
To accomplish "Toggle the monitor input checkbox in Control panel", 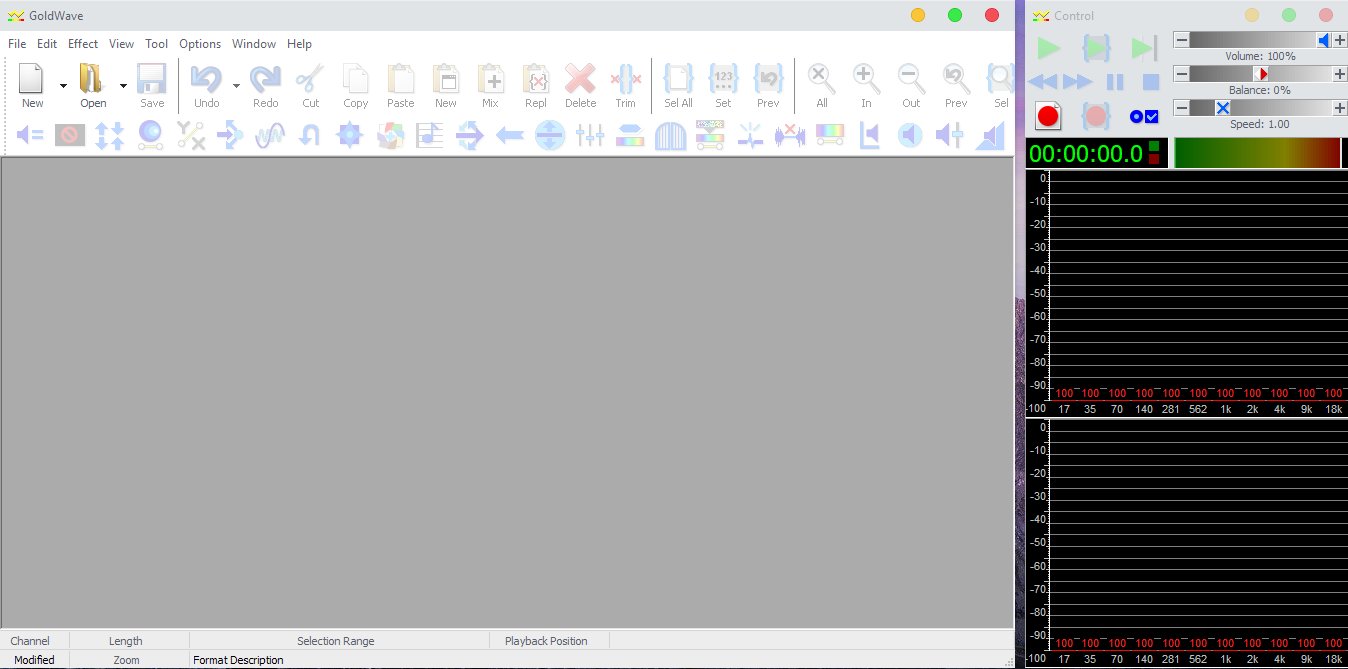I will pyautogui.click(x=1151, y=116).
